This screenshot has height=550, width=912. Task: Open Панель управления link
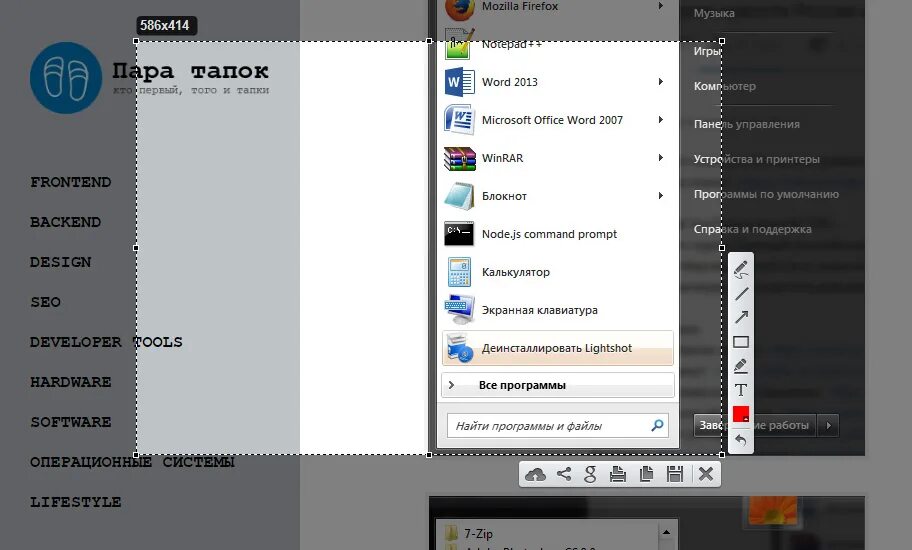[x=746, y=124]
